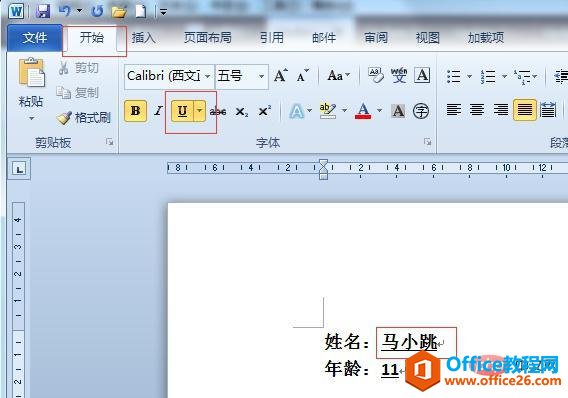
Task: Open the 引用 tab
Action: 272,38
